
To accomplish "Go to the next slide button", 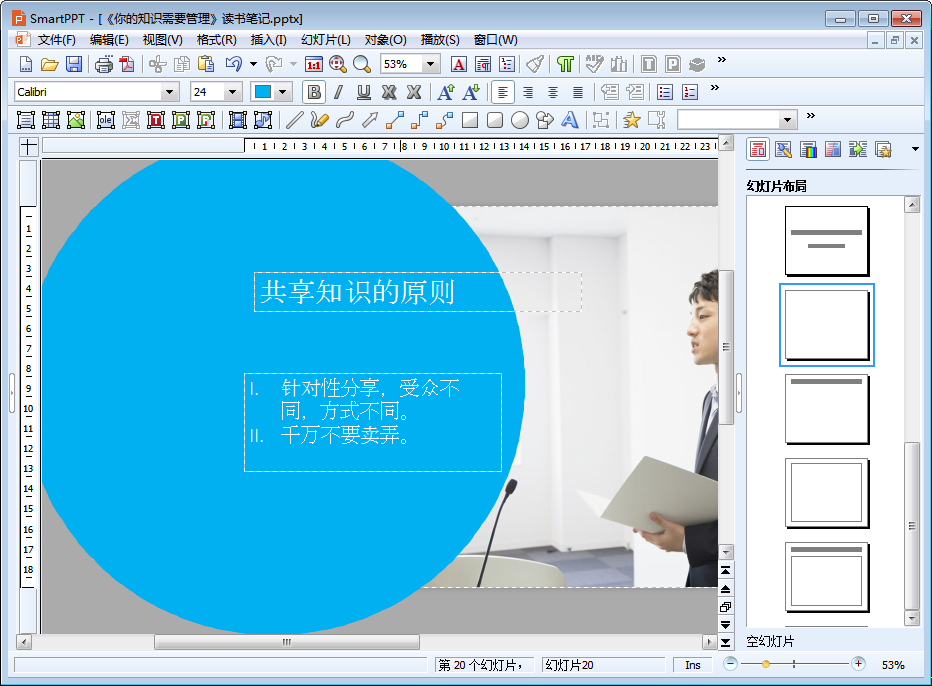I will tap(726, 624).
